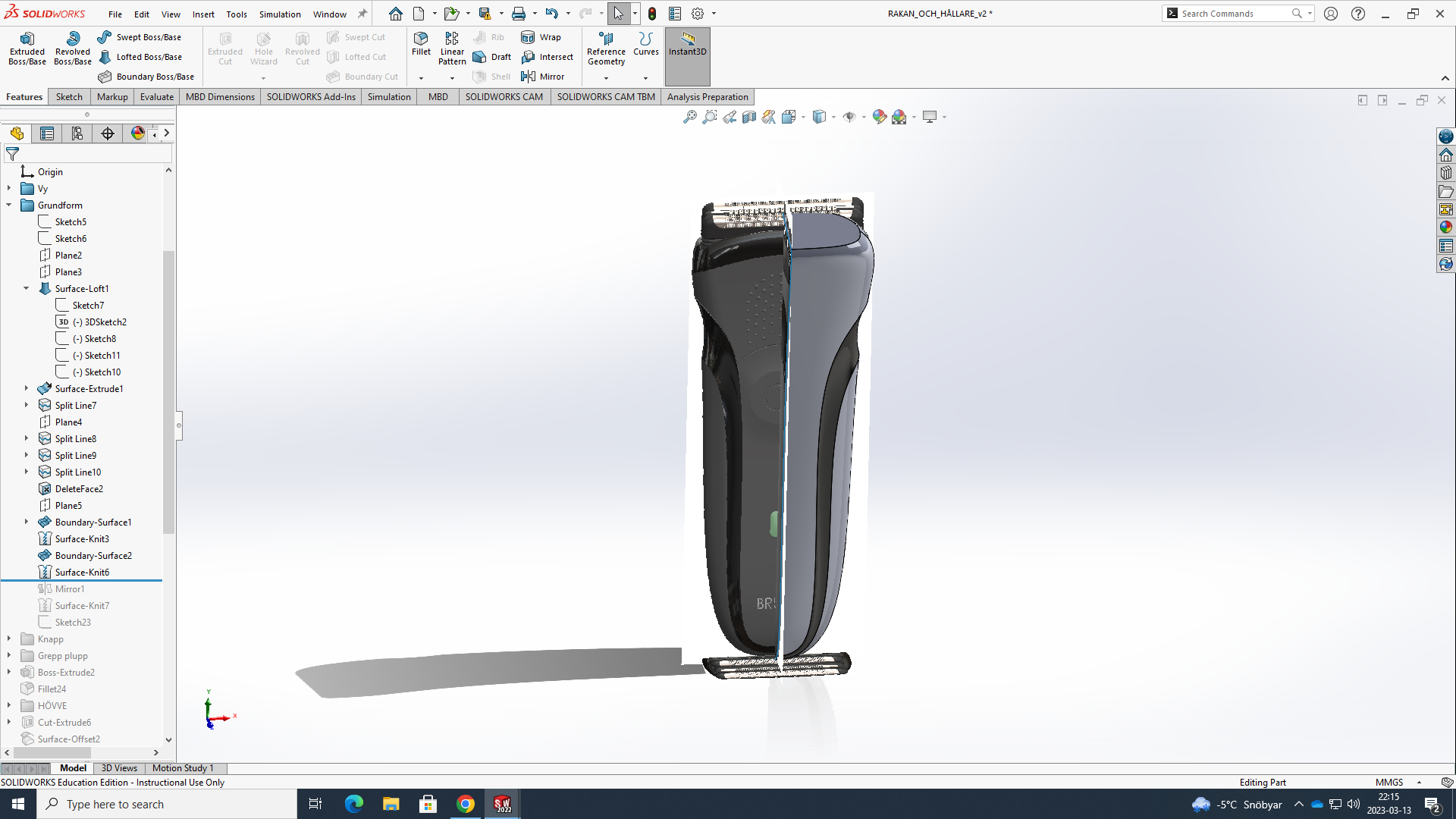Click the Extruded Boss/Base icon
The width and height of the screenshot is (1456, 819).
pos(27,39)
